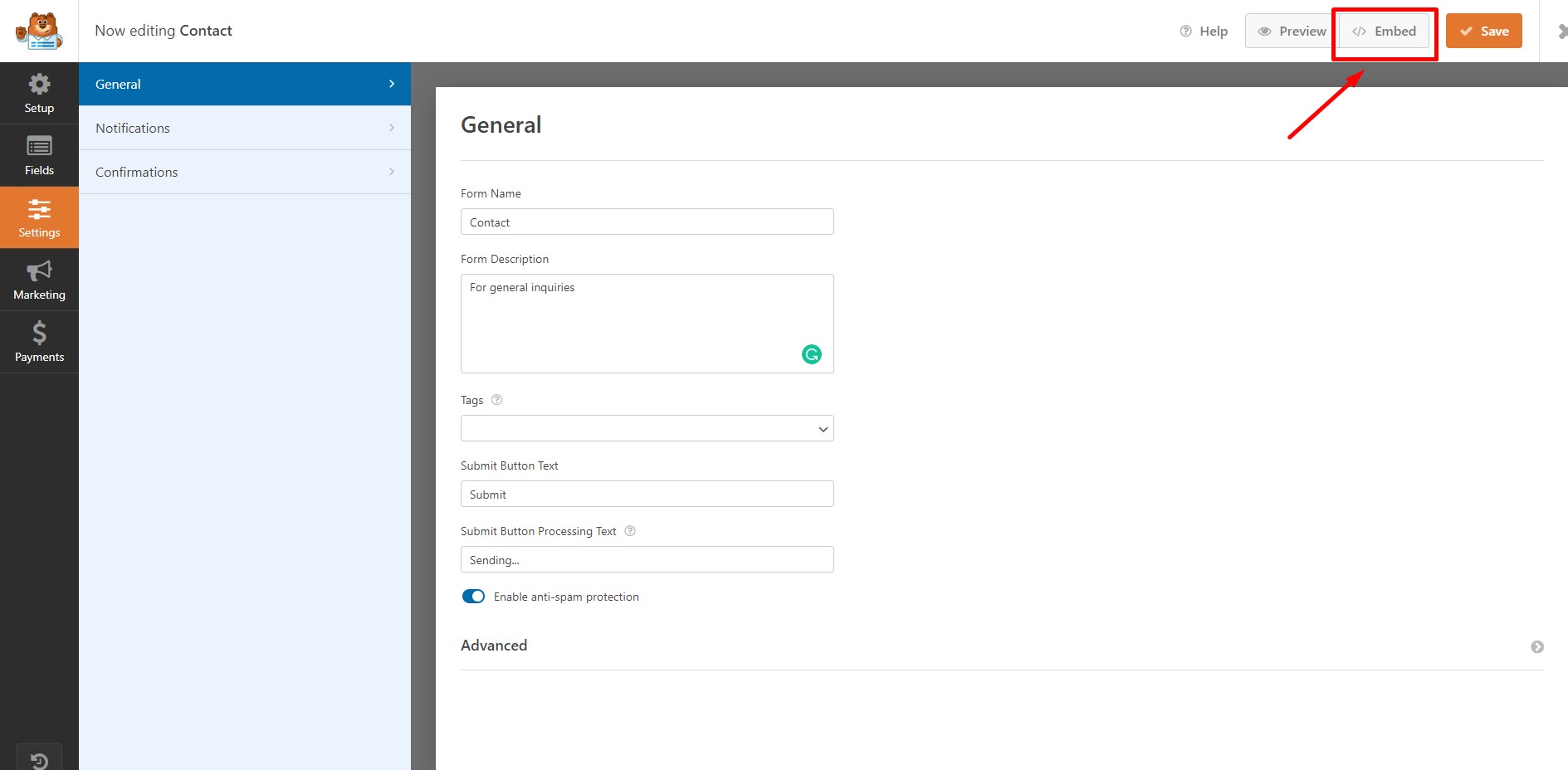This screenshot has height=770, width=1568.
Task: Click the Help link
Action: 1204,31
